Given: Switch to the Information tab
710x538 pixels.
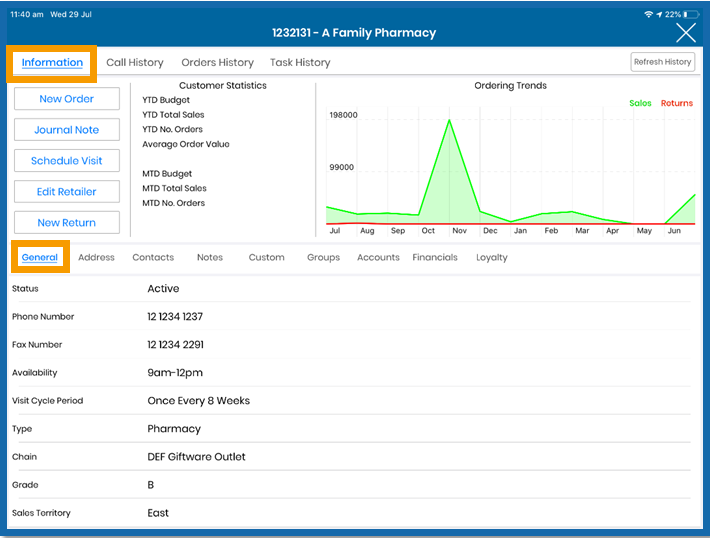Looking at the screenshot, I should (x=52, y=62).
